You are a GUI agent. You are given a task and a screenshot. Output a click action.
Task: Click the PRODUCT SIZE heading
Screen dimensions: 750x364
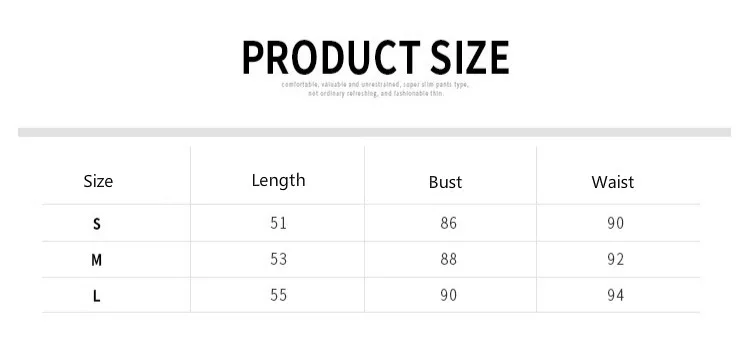click(375, 57)
